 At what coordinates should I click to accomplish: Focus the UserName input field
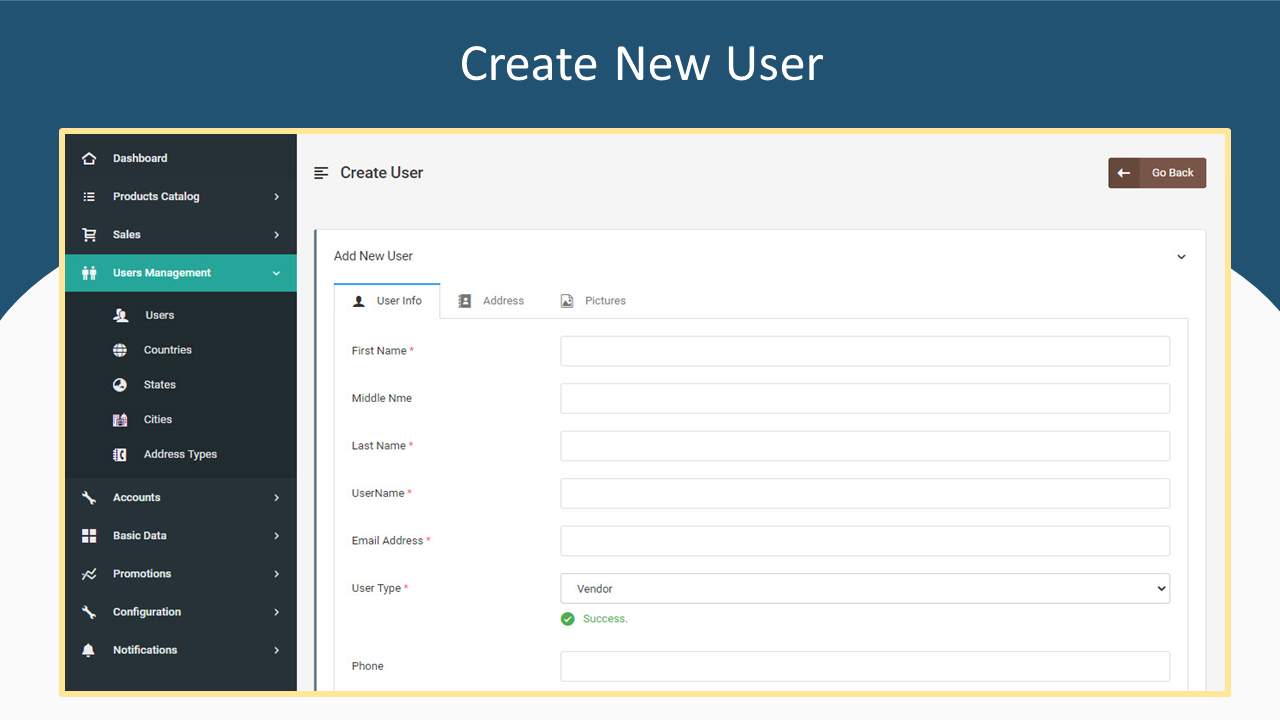coord(865,494)
